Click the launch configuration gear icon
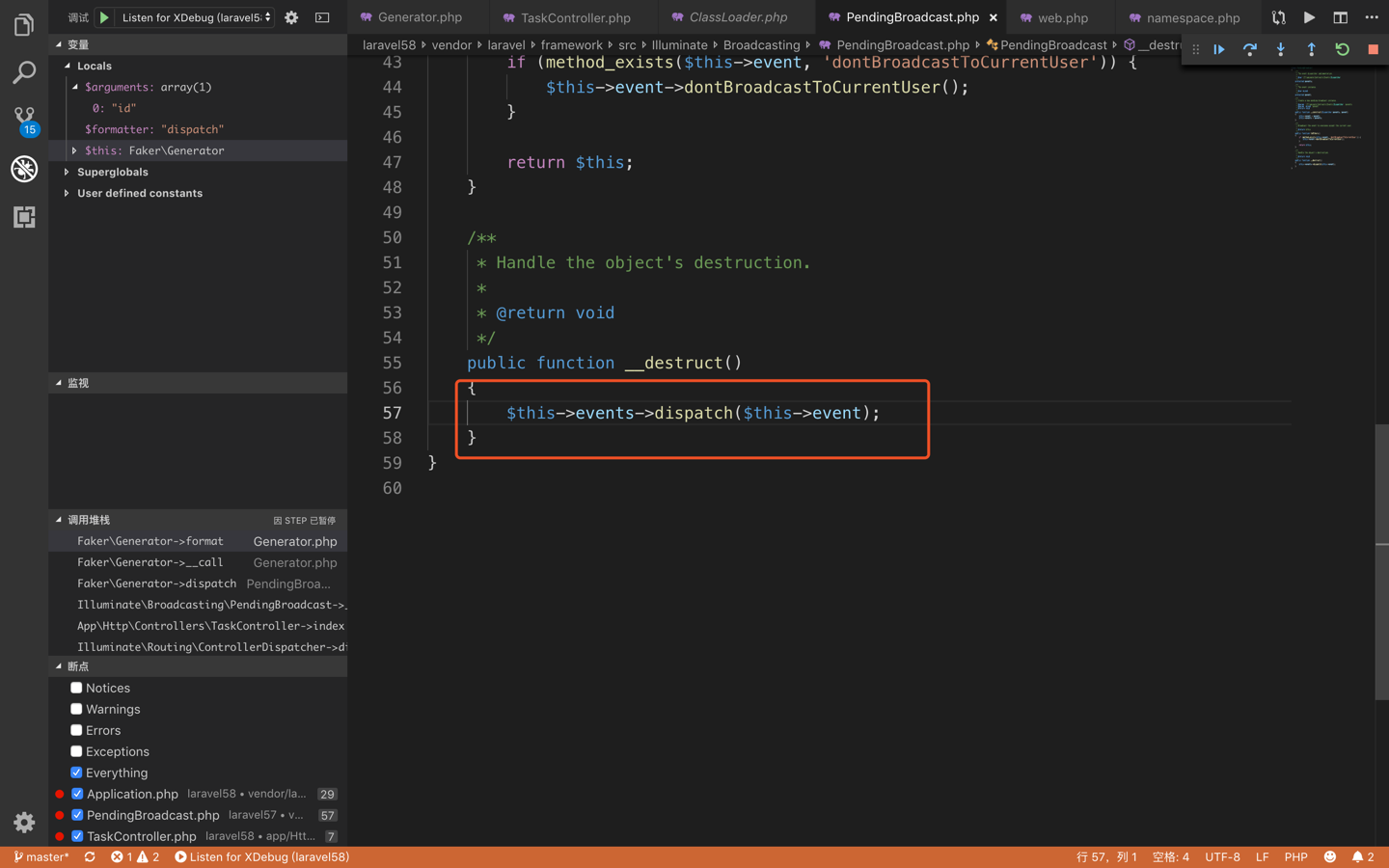The image size is (1389, 868). pyautogui.click(x=291, y=16)
